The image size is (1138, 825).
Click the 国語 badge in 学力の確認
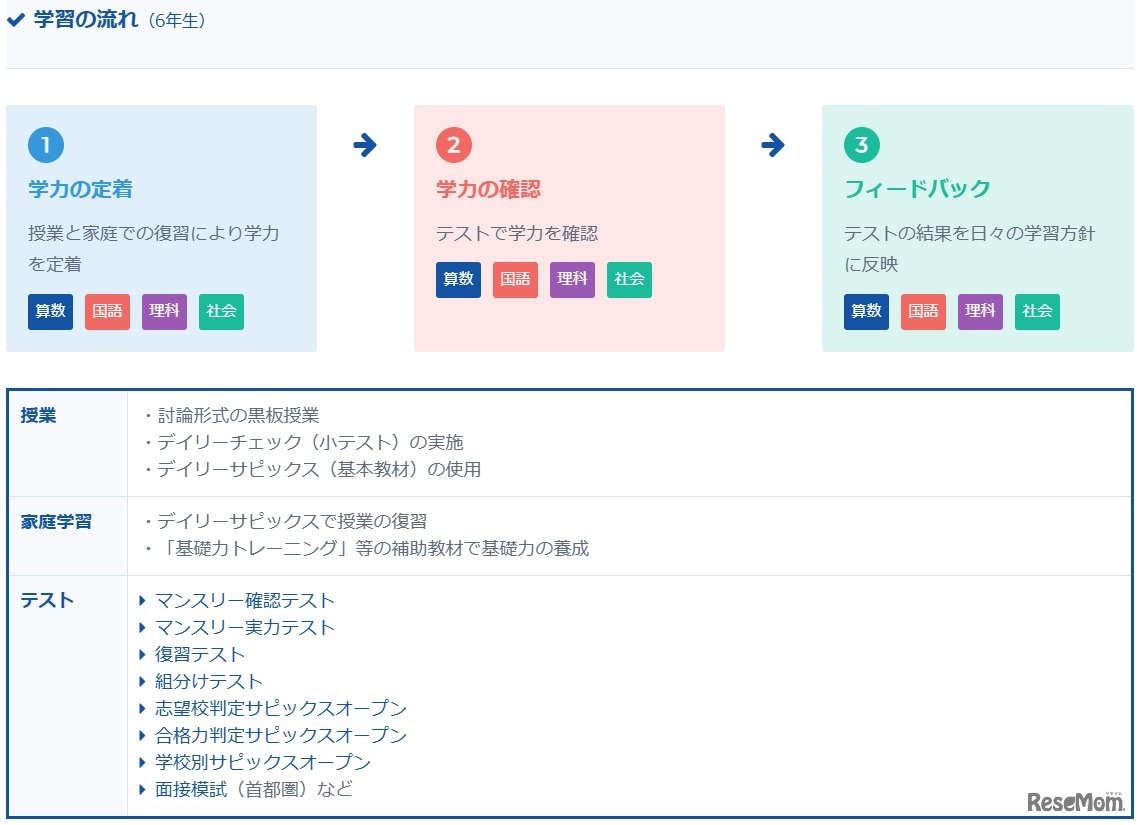click(x=515, y=280)
